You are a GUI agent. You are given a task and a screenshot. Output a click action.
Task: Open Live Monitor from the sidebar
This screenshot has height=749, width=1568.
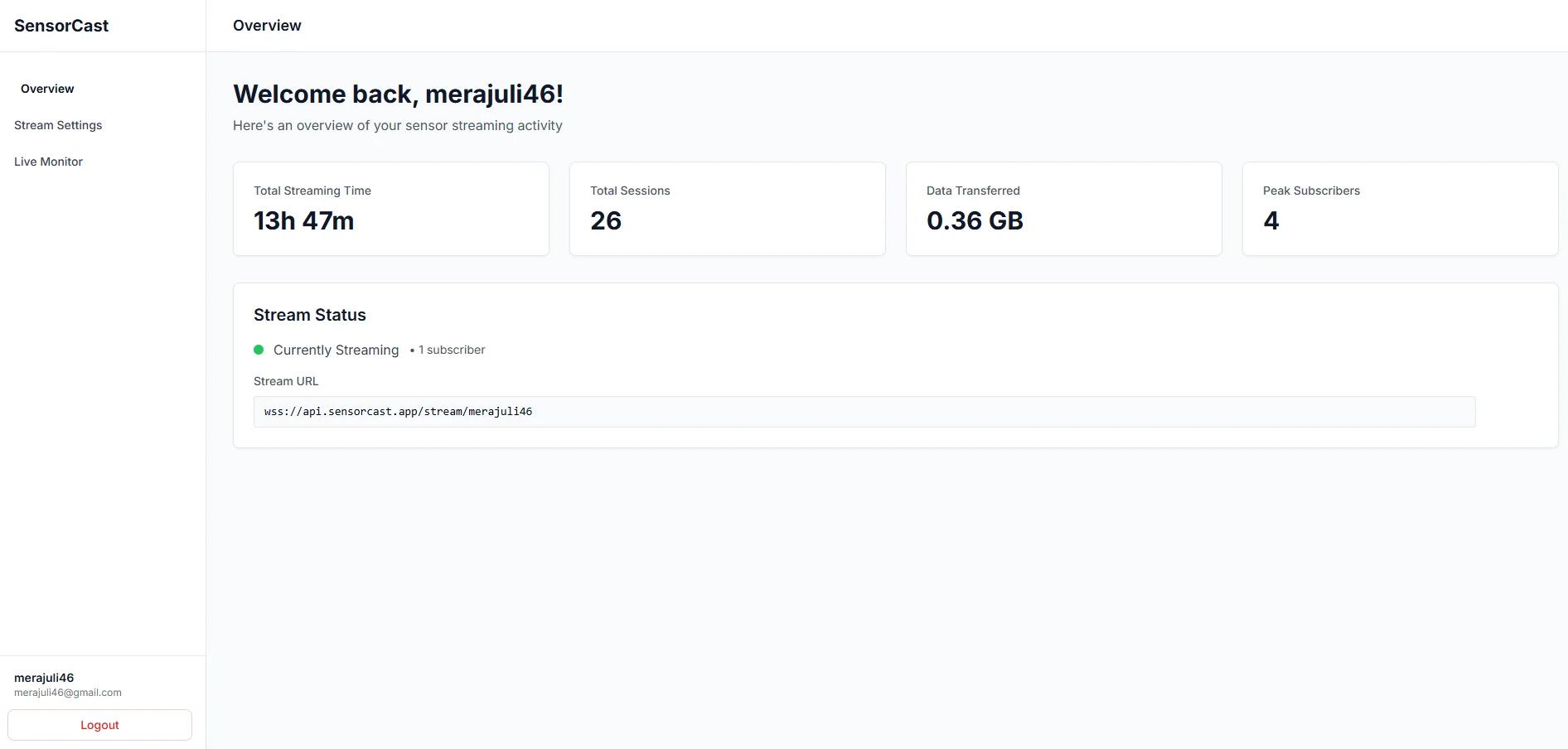[48, 162]
